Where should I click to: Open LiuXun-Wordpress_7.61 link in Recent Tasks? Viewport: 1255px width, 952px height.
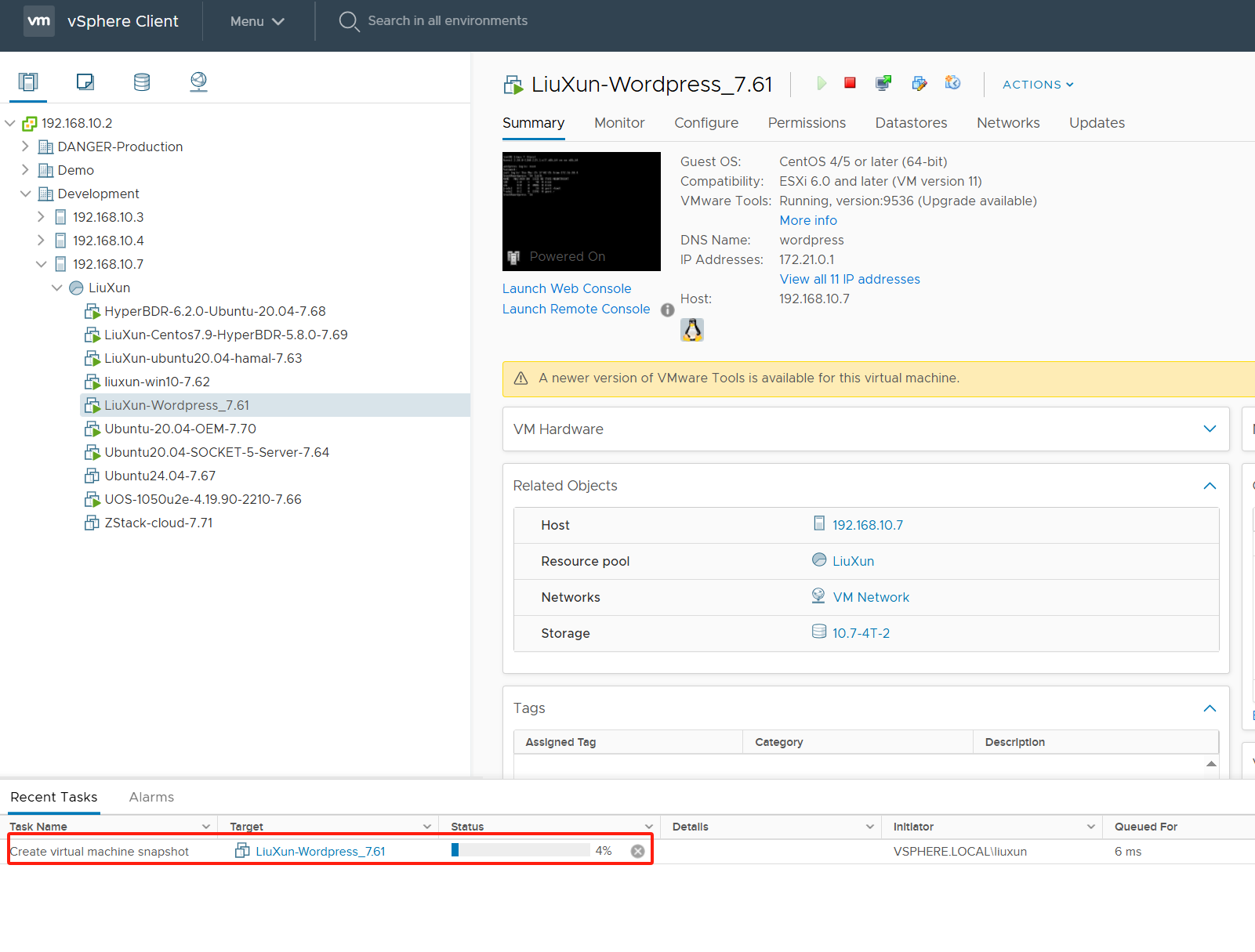[x=321, y=852]
